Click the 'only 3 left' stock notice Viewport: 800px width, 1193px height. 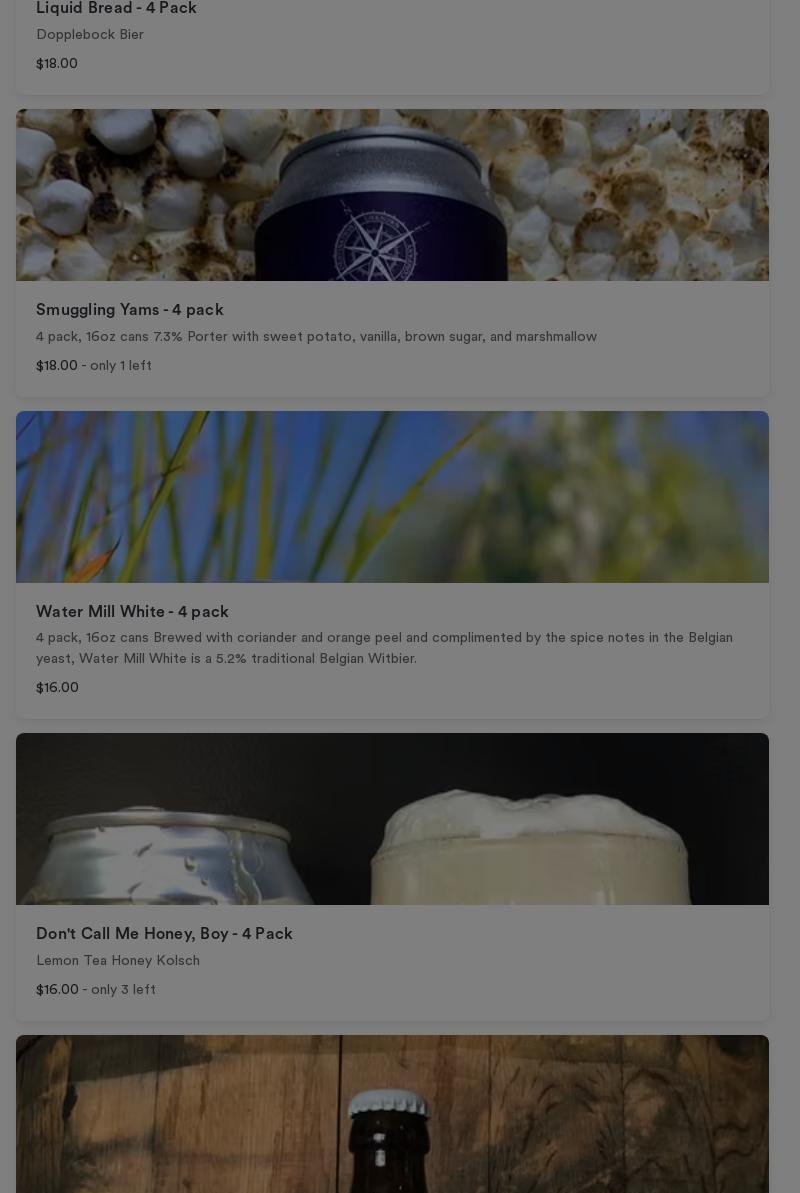pos(123,990)
